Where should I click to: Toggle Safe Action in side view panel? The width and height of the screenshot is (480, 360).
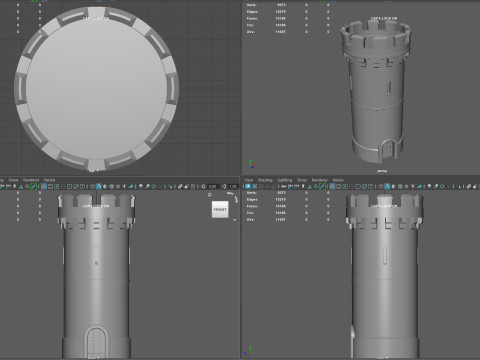(x=364, y=187)
